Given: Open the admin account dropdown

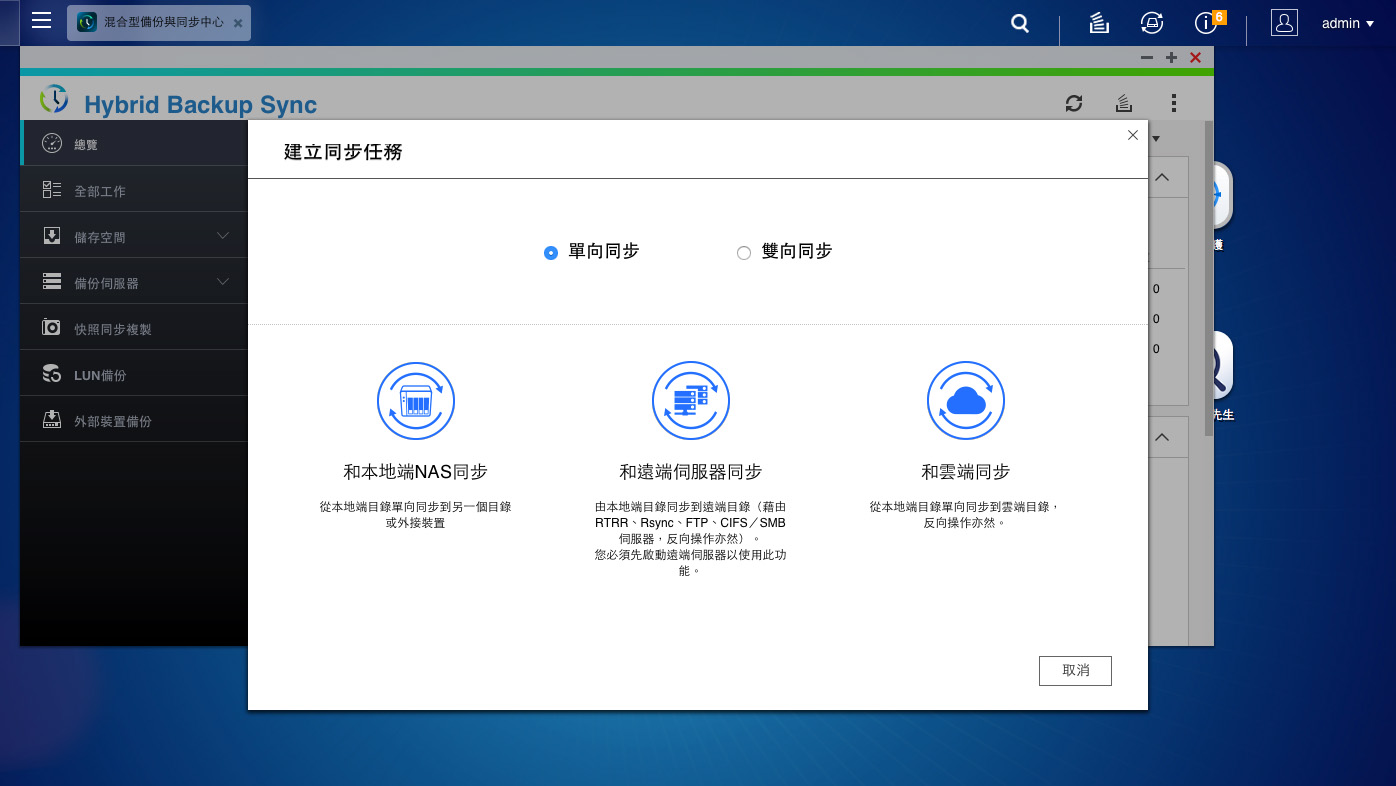Looking at the screenshot, I should pyautogui.click(x=1347, y=23).
